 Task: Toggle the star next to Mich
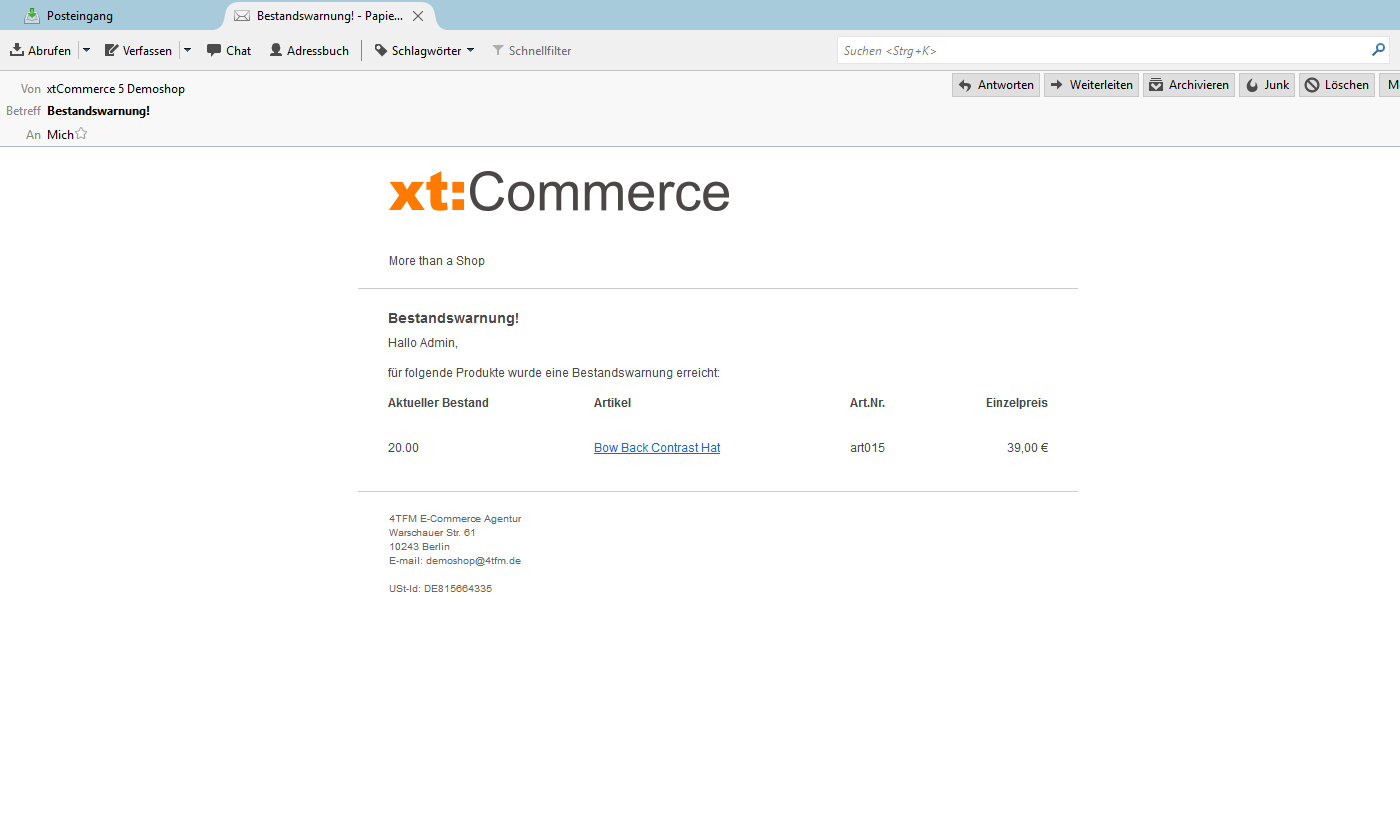[x=81, y=134]
